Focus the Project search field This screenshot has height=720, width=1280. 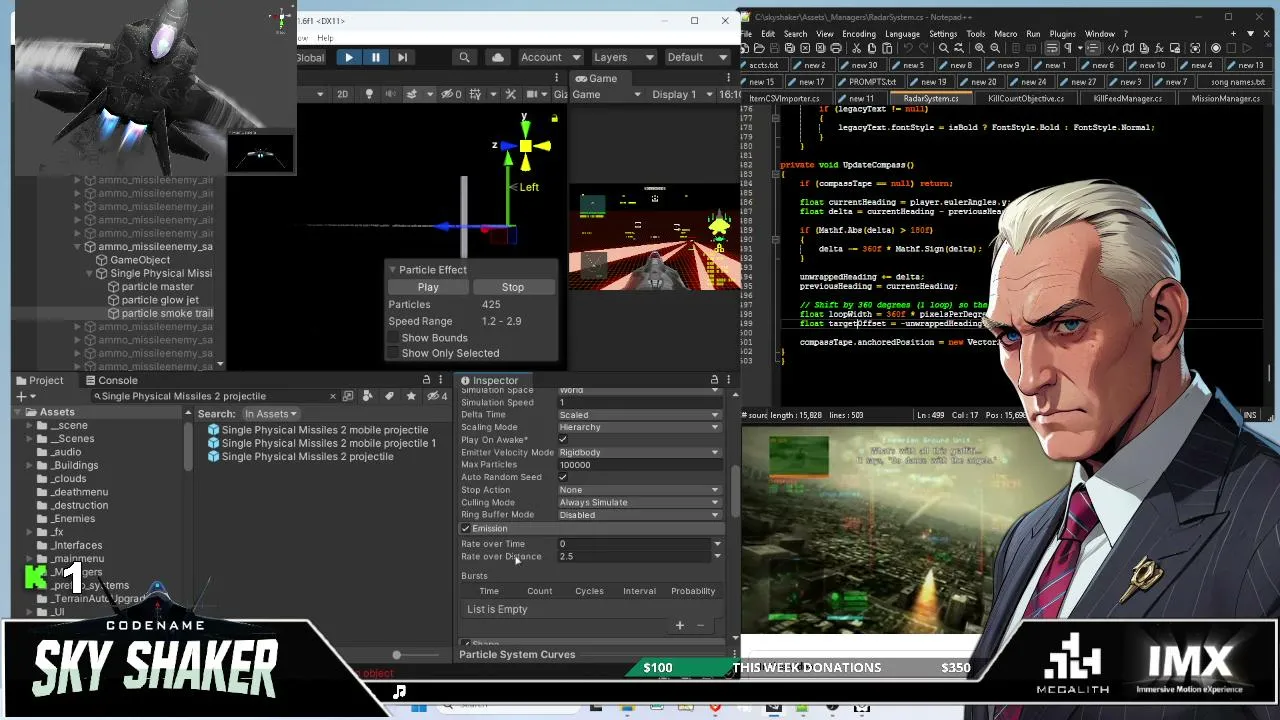(x=211, y=396)
